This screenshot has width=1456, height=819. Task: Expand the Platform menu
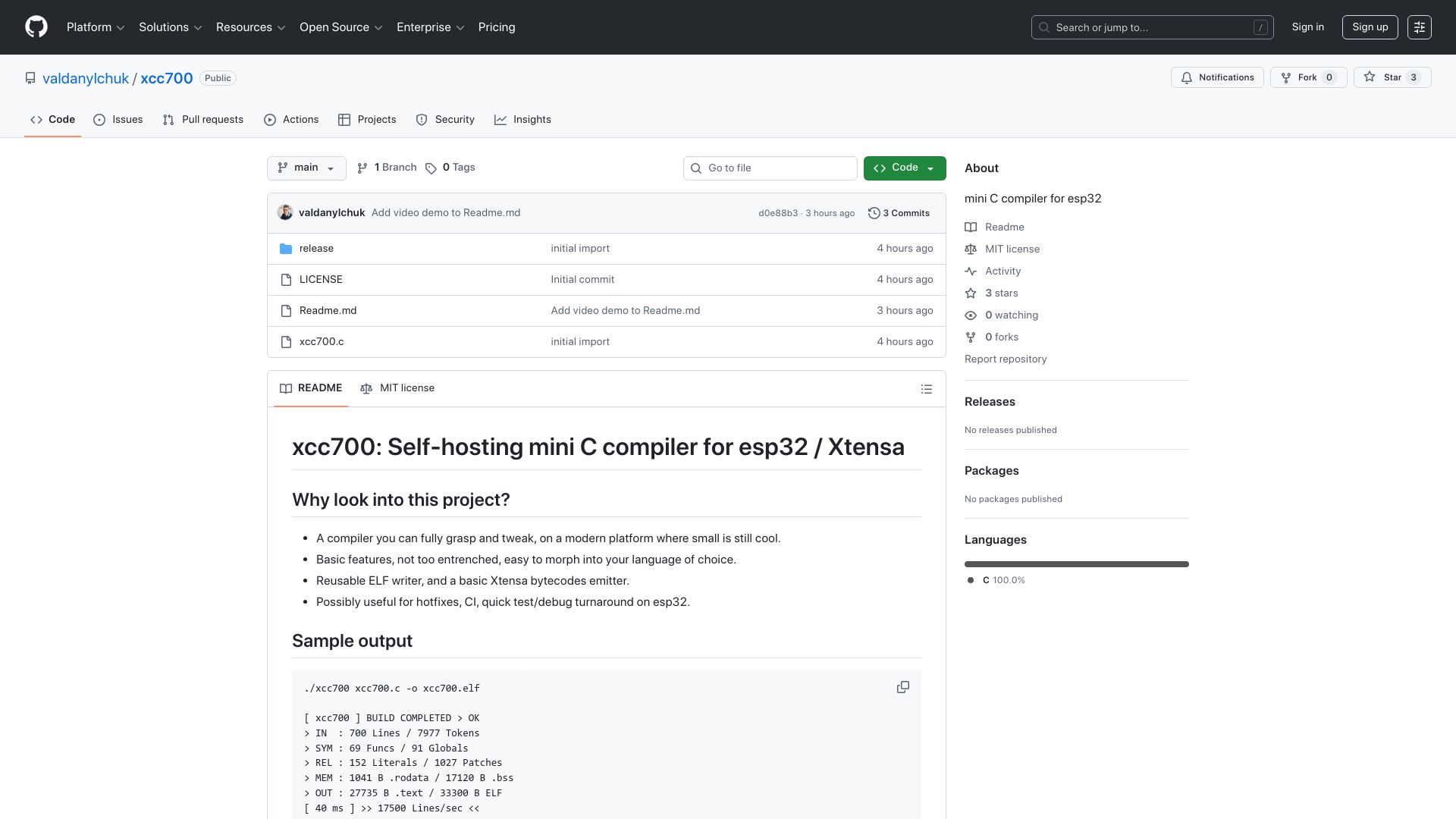(96, 27)
